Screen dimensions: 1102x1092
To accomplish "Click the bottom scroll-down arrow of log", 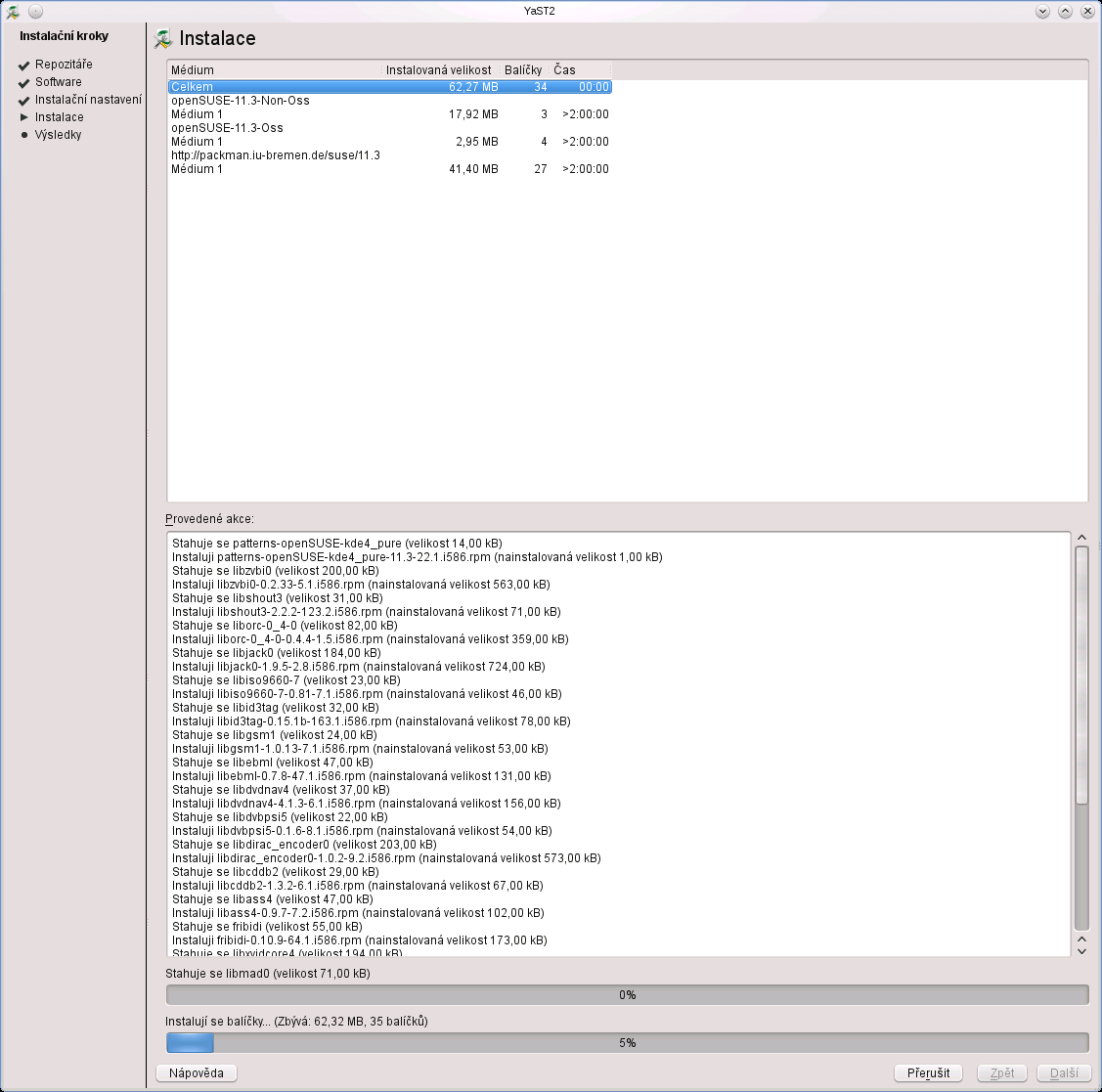I will click(1081, 951).
